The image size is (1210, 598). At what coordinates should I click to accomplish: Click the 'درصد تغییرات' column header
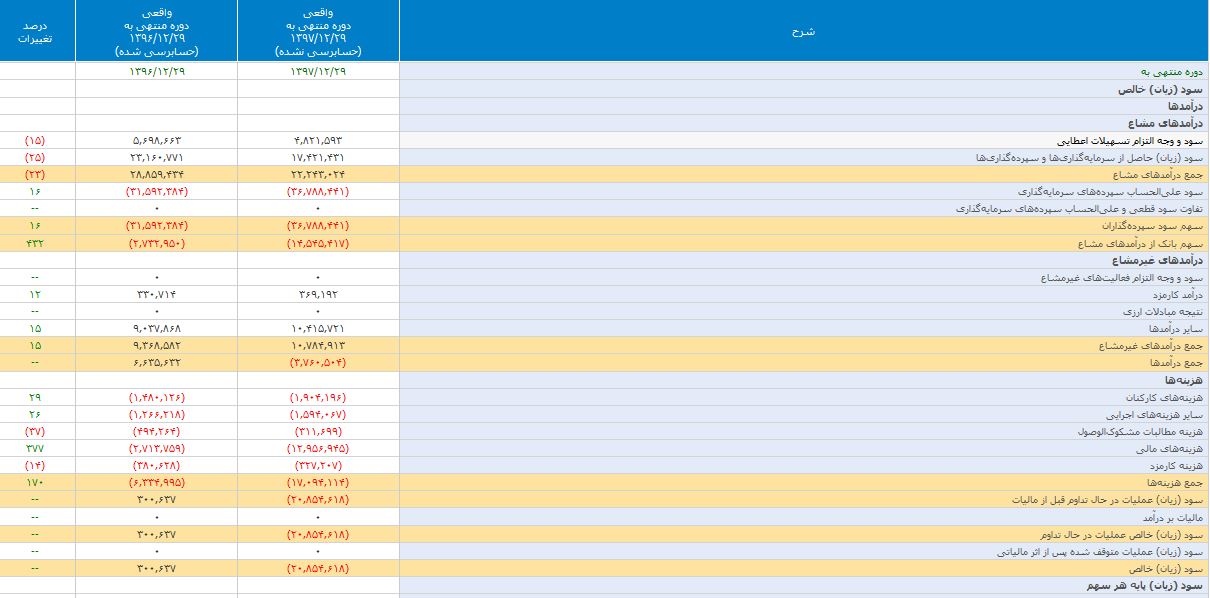coord(37,31)
